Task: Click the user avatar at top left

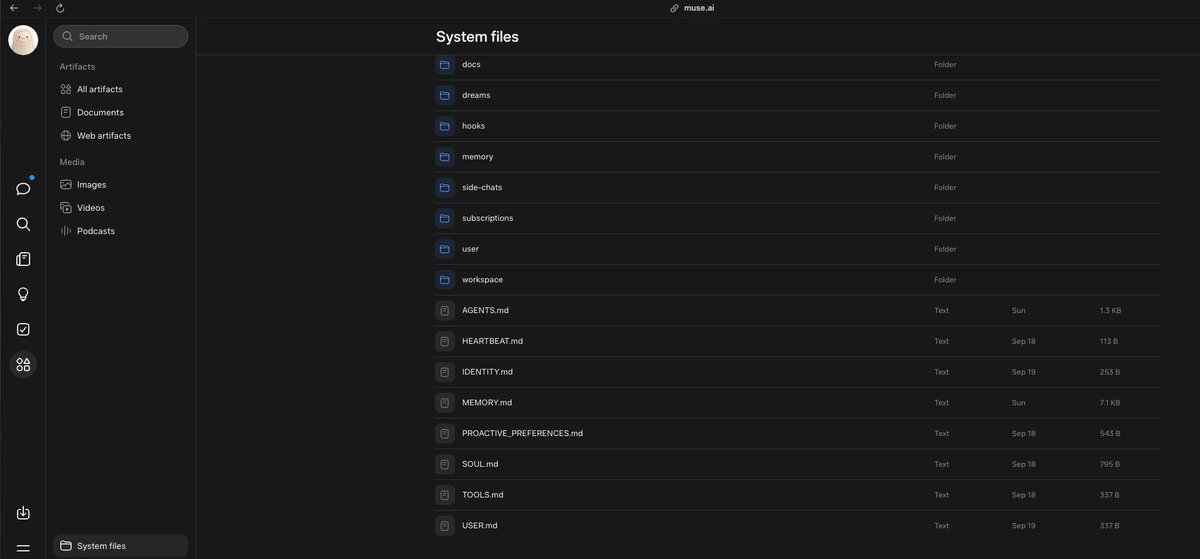Action: tap(23, 40)
